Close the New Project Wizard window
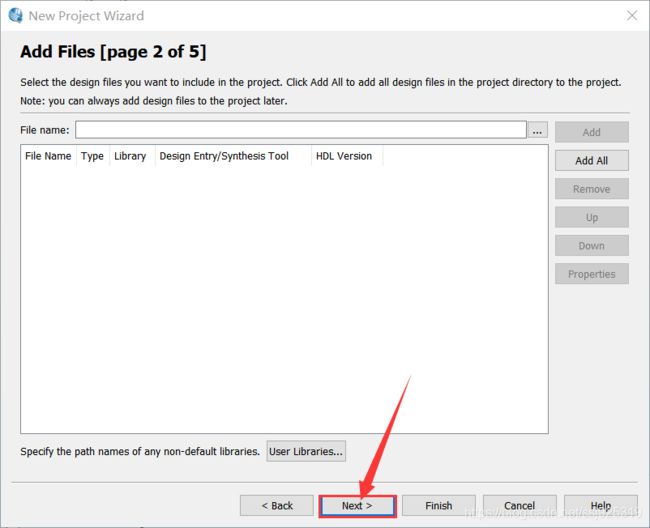 [632, 16]
